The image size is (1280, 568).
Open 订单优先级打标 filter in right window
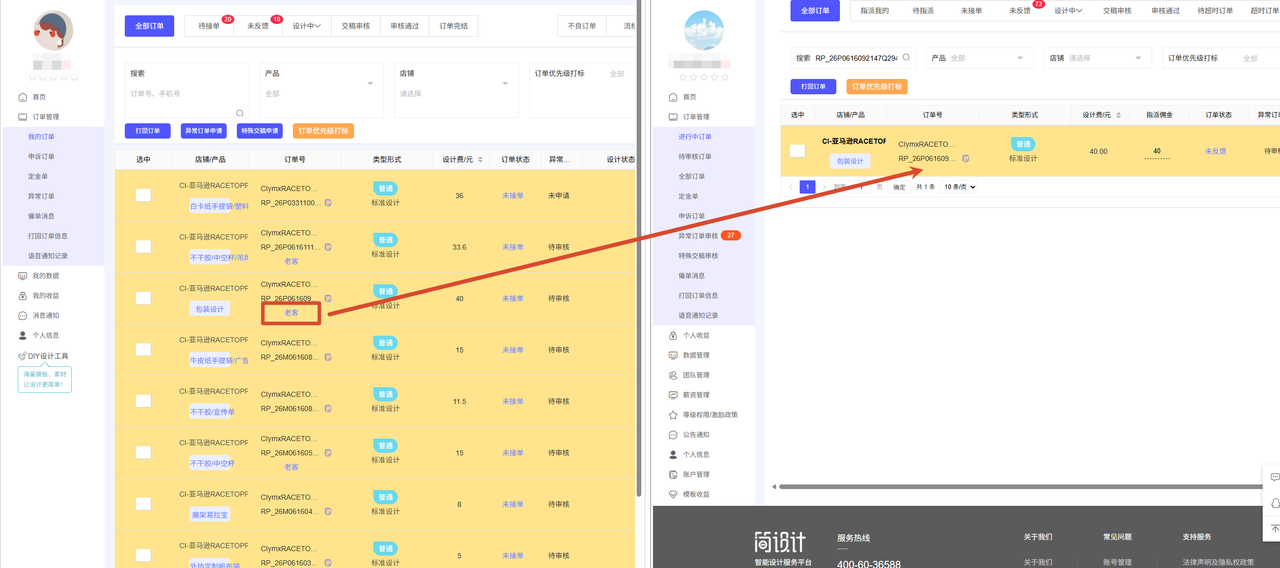pyautogui.click(x=1221, y=58)
